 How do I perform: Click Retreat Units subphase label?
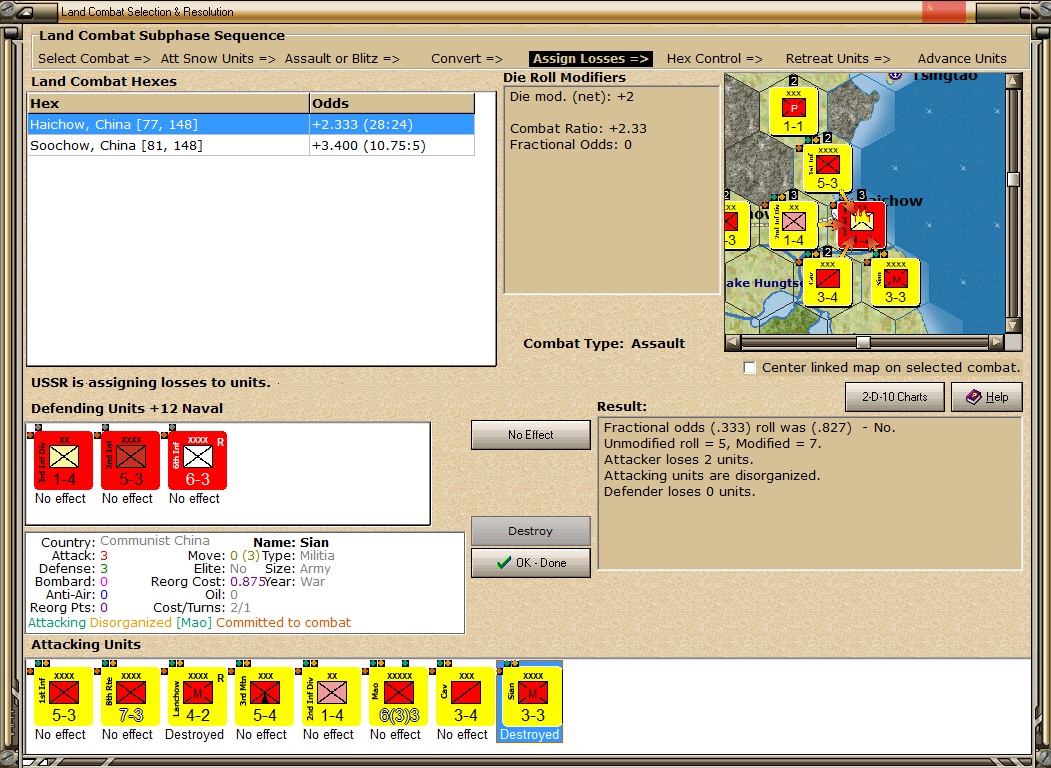838,58
